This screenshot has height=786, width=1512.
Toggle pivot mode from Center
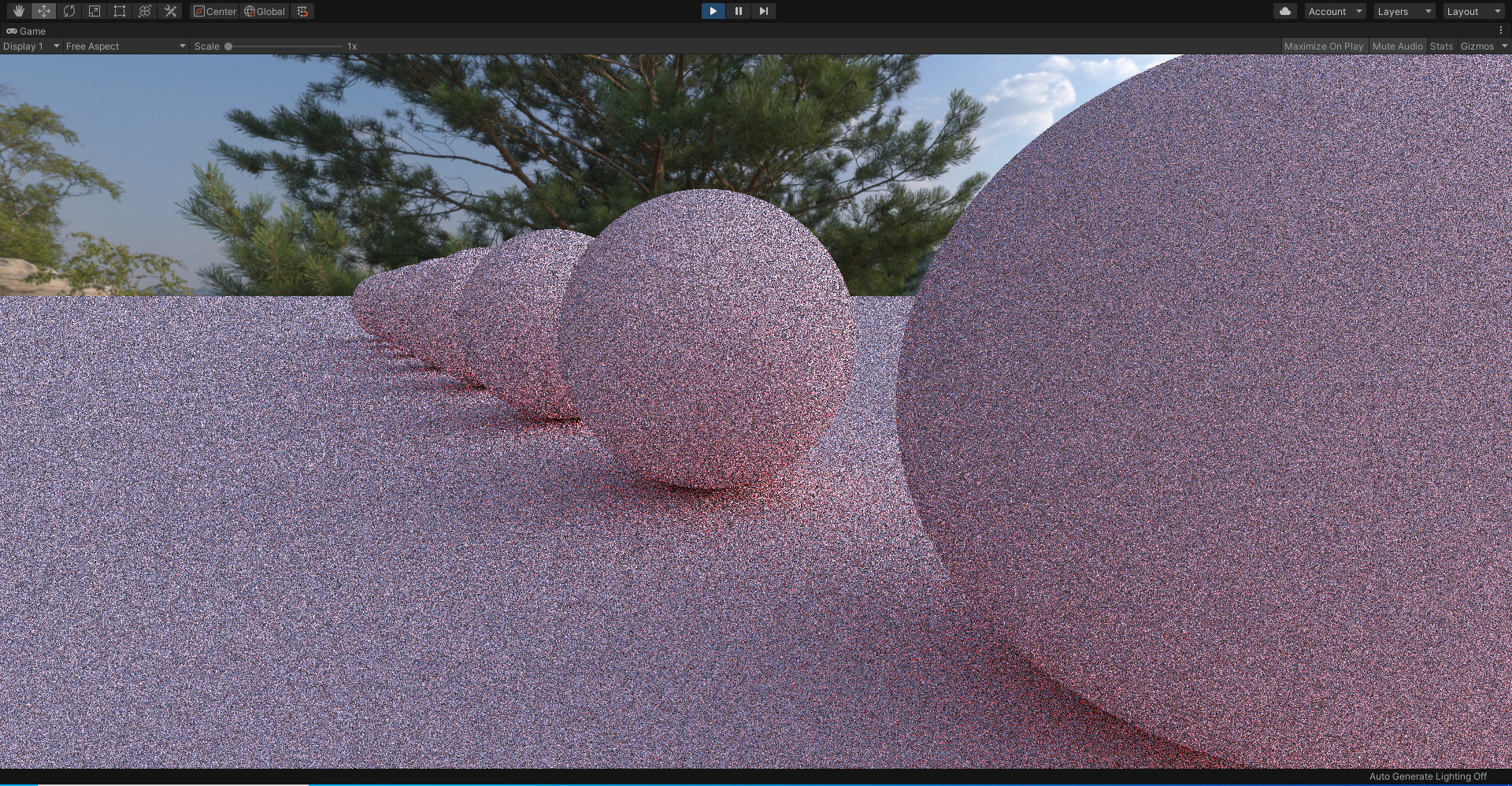215,11
